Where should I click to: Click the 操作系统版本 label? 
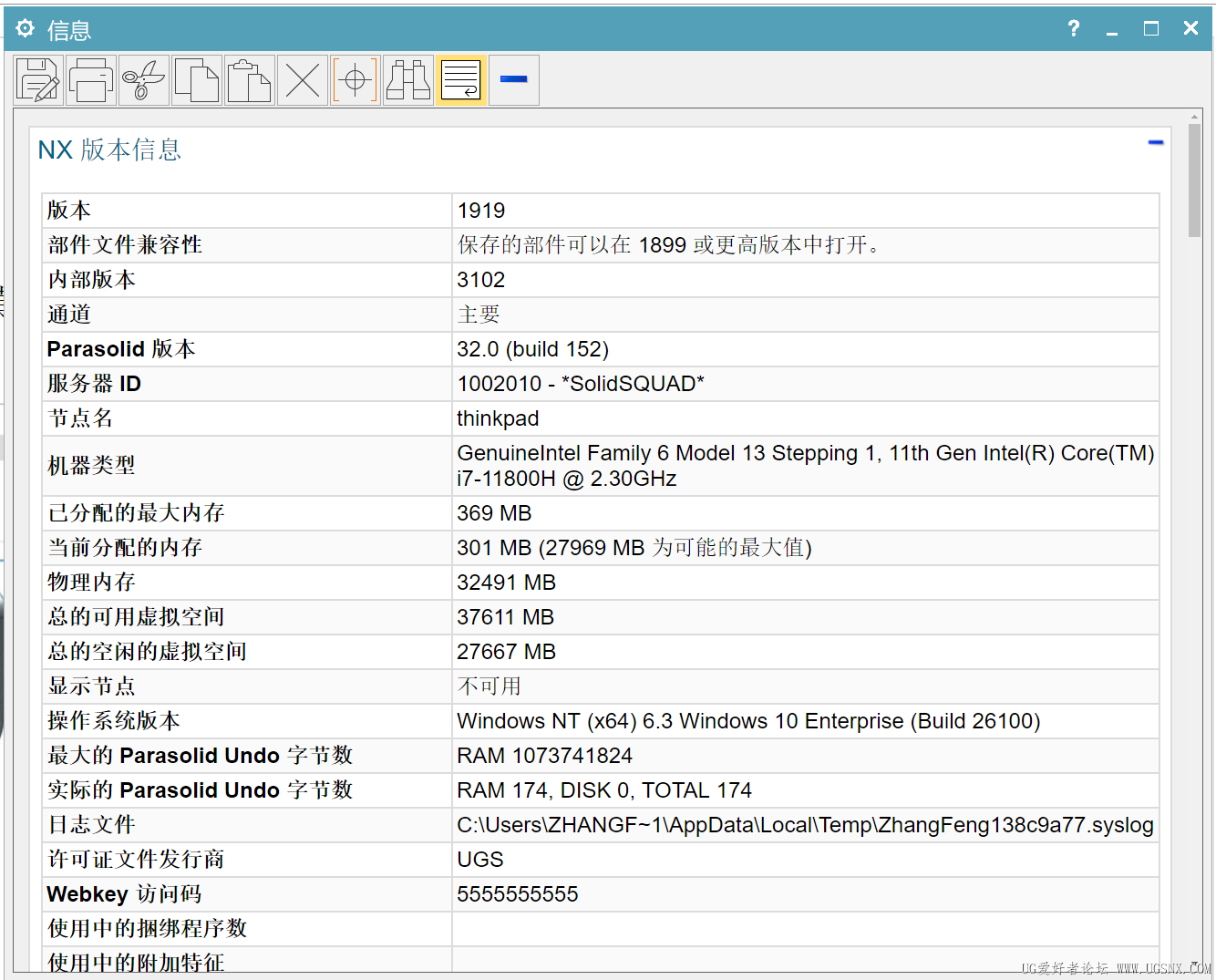click(x=113, y=721)
